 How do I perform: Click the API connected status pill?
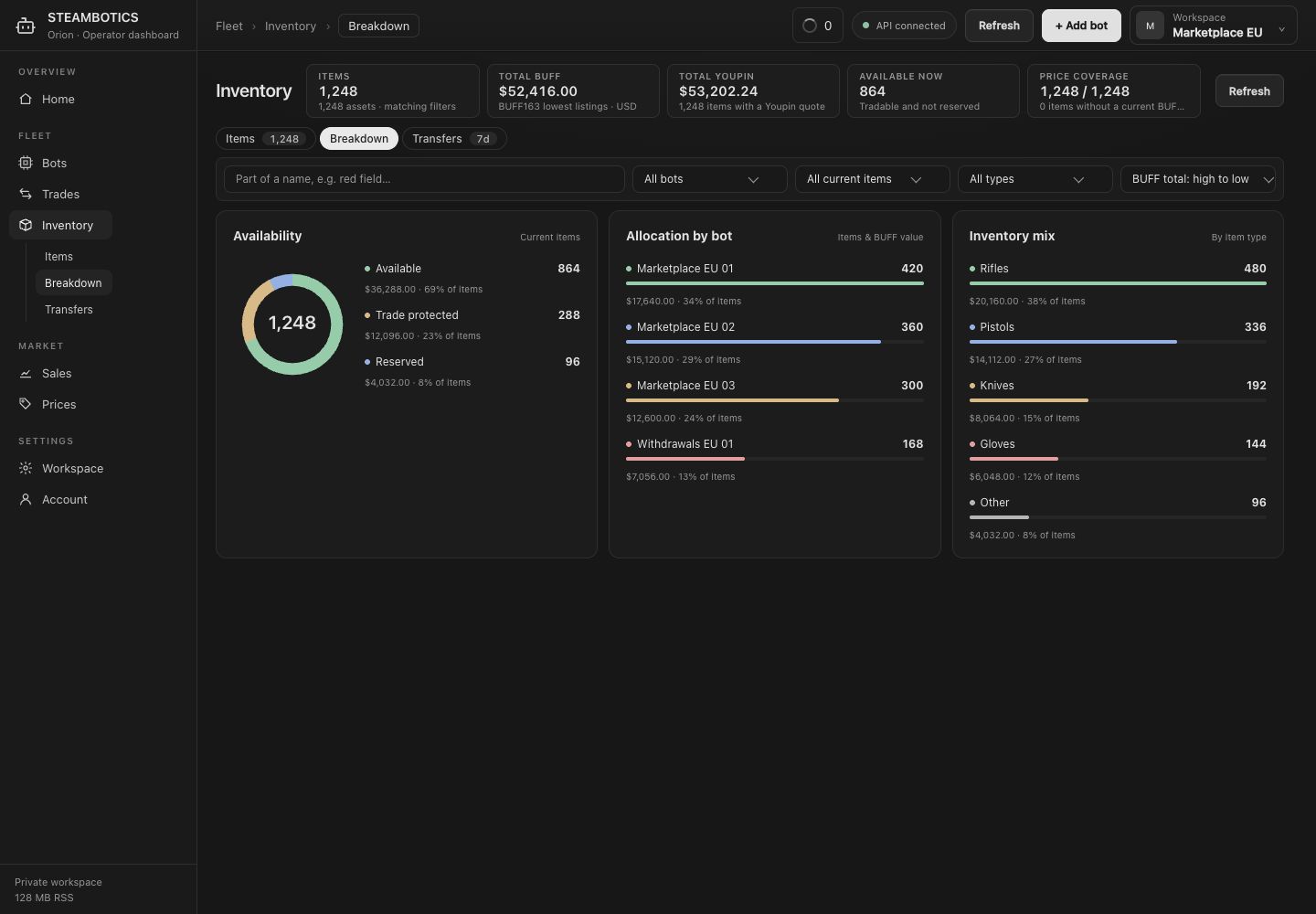[x=904, y=26]
